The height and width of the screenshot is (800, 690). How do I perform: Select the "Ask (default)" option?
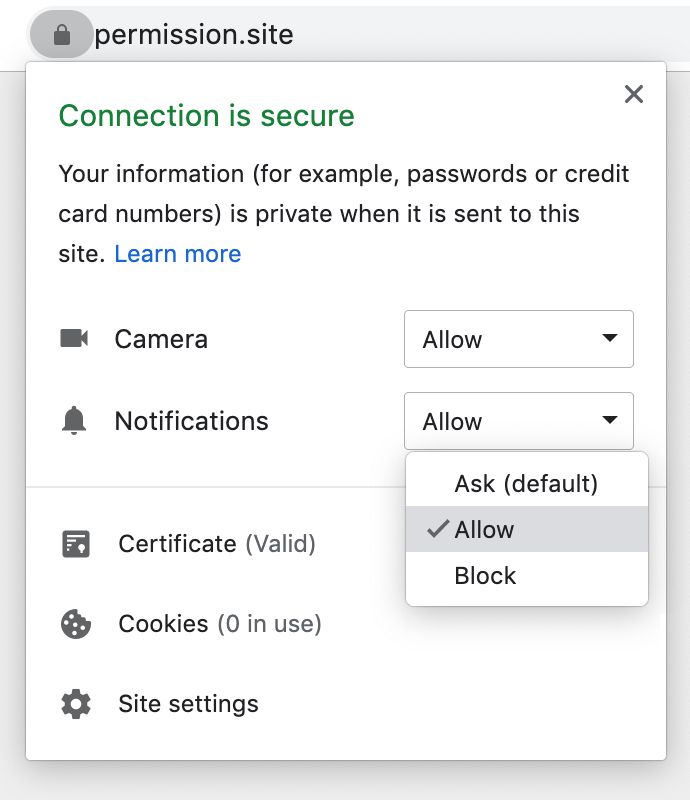point(526,484)
